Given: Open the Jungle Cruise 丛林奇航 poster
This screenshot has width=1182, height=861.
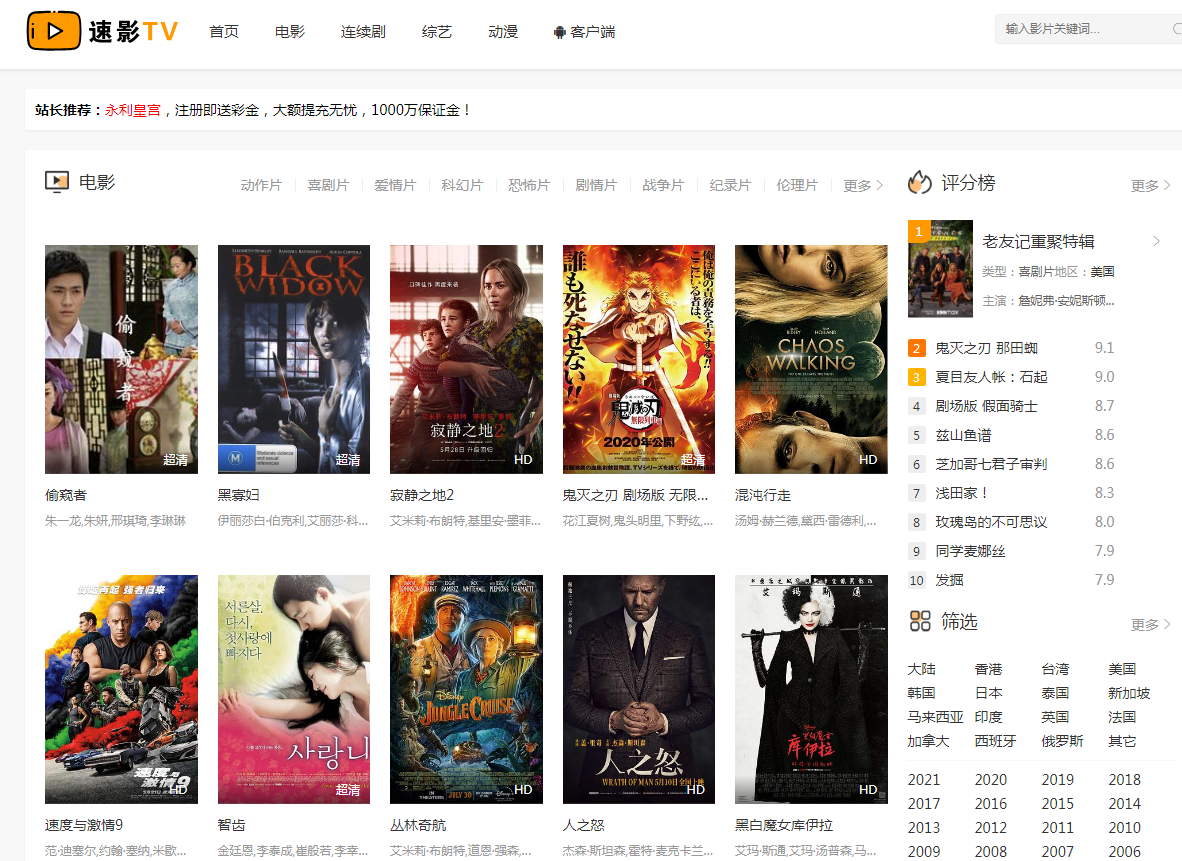Looking at the screenshot, I should (x=467, y=689).
